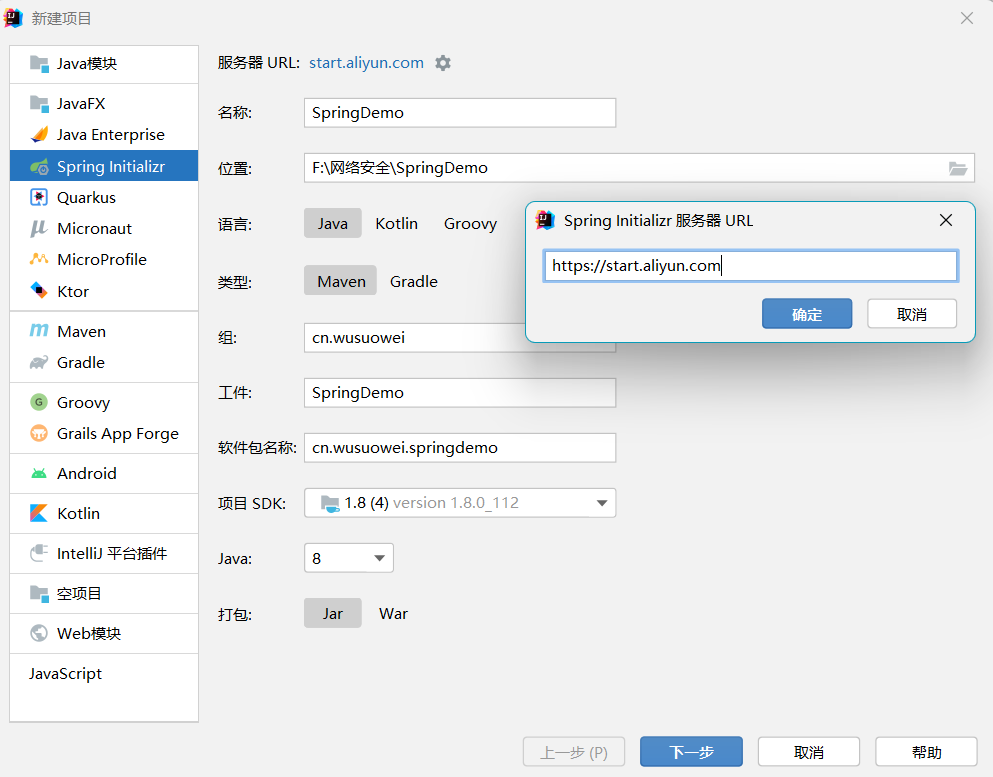This screenshot has width=993, height=777.
Task: Select Java Enterprise project type
Action: pyautogui.click(x=104, y=134)
